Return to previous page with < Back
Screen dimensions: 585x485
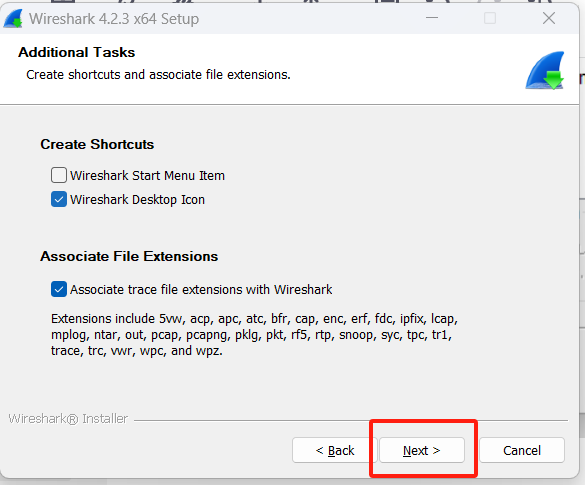pyautogui.click(x=335, y=450)
